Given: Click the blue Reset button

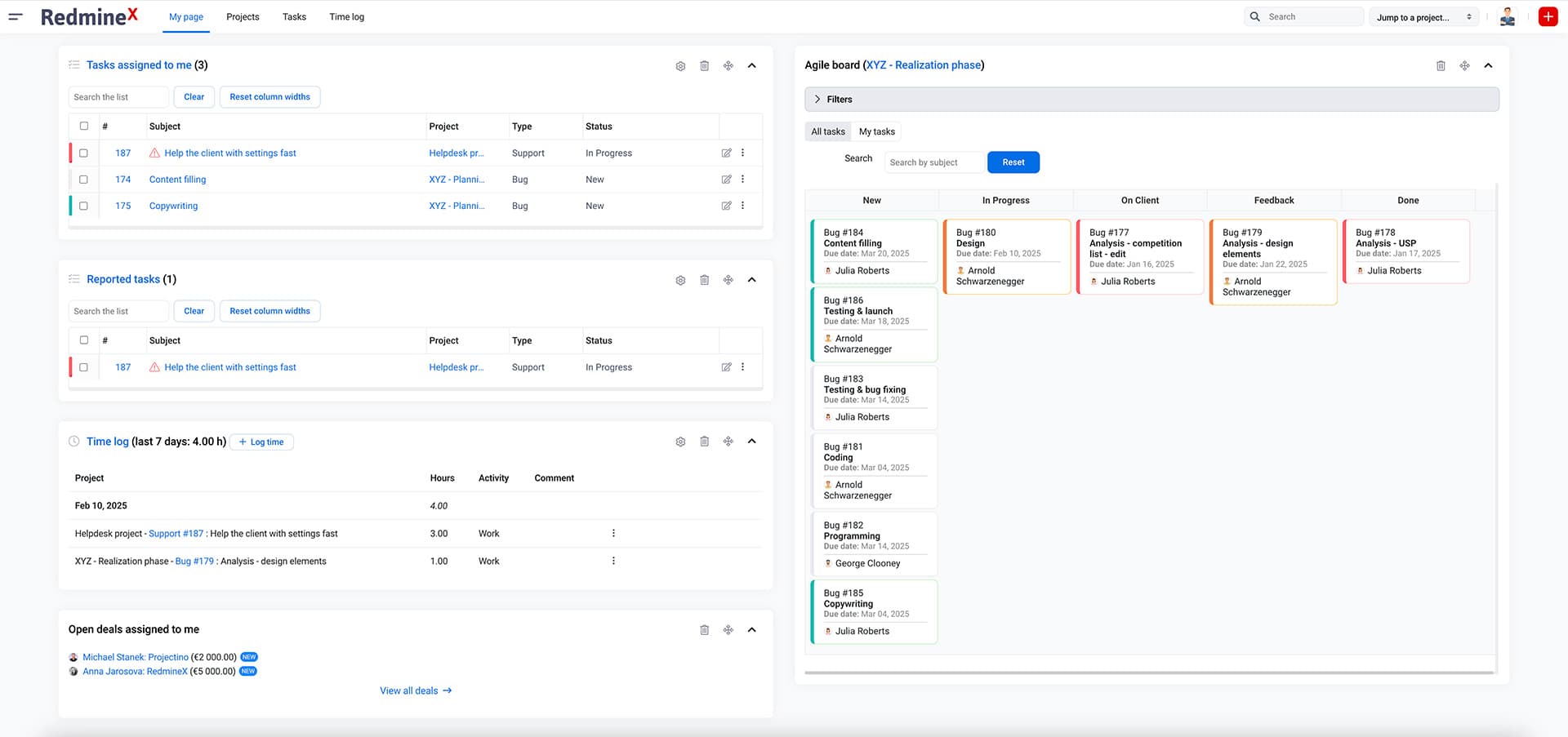Looking at the screenshot, I should [x=1013, y=162].
